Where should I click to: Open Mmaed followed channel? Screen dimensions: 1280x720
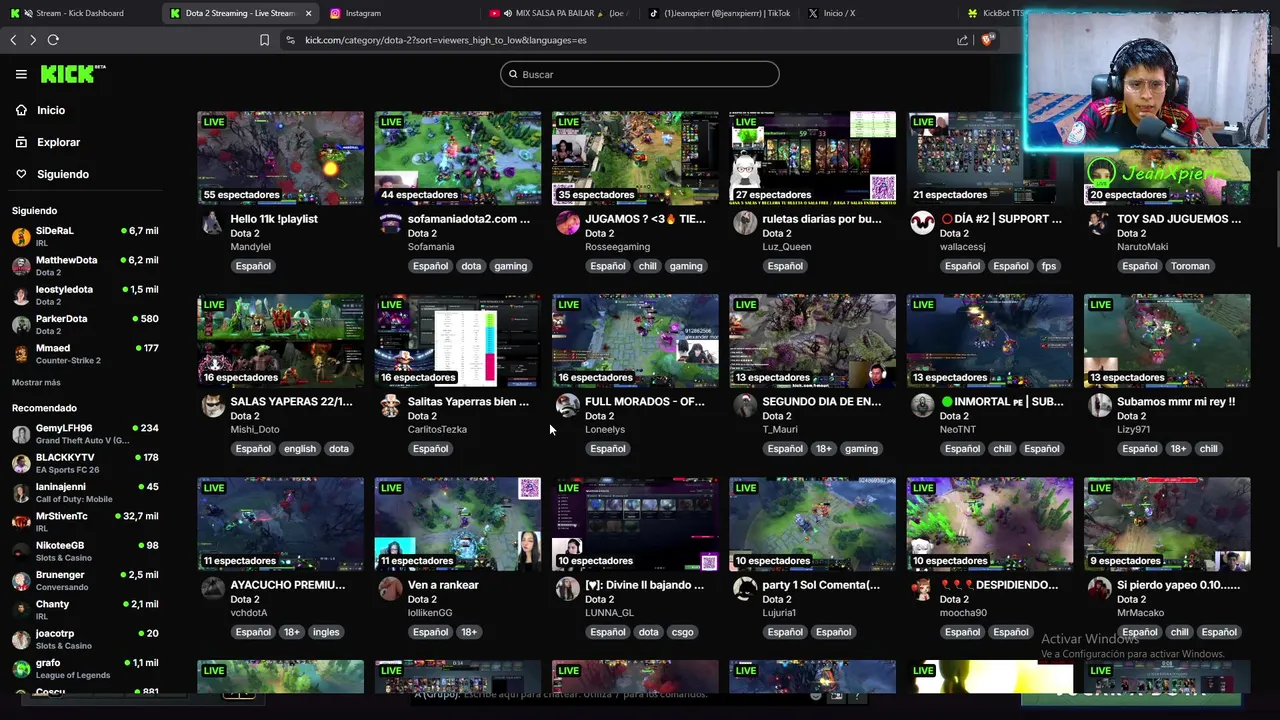(85, 354)
